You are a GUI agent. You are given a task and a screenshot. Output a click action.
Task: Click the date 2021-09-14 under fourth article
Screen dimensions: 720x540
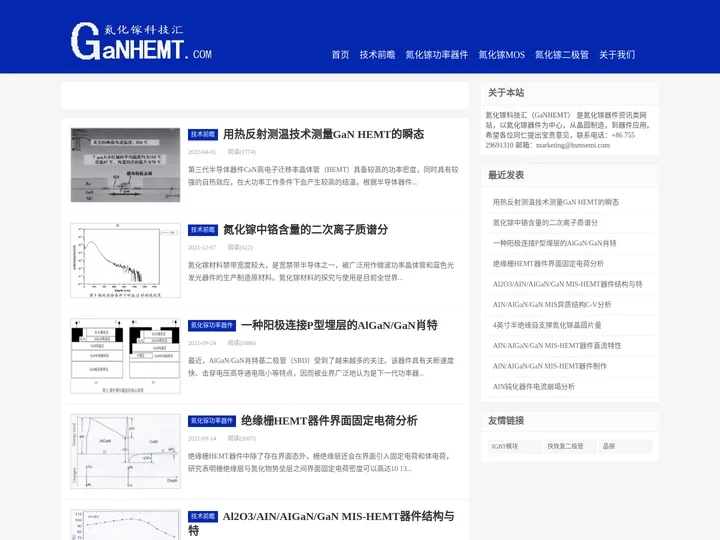202,439
